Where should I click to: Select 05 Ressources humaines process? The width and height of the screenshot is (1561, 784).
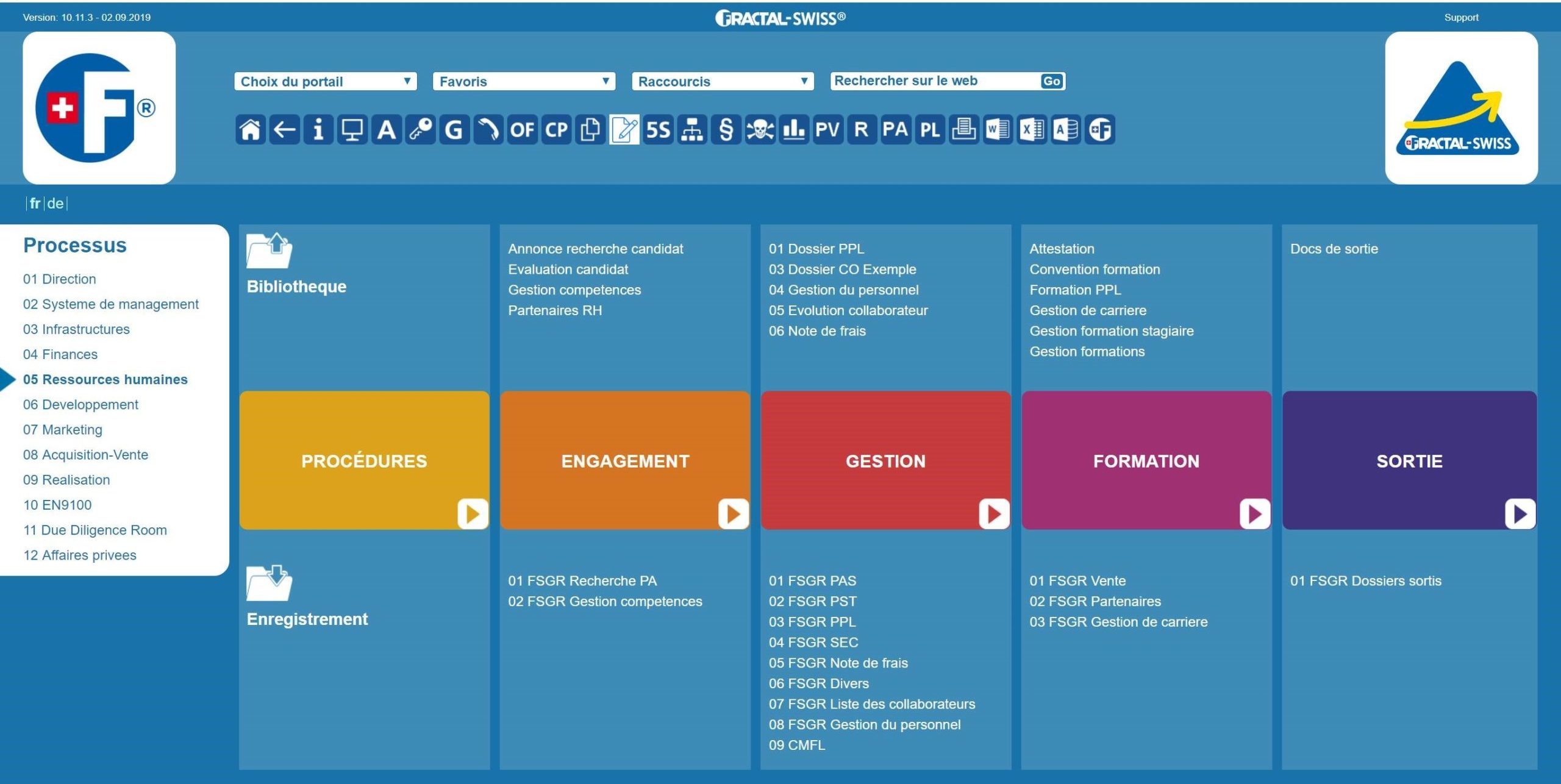point(106,378)
